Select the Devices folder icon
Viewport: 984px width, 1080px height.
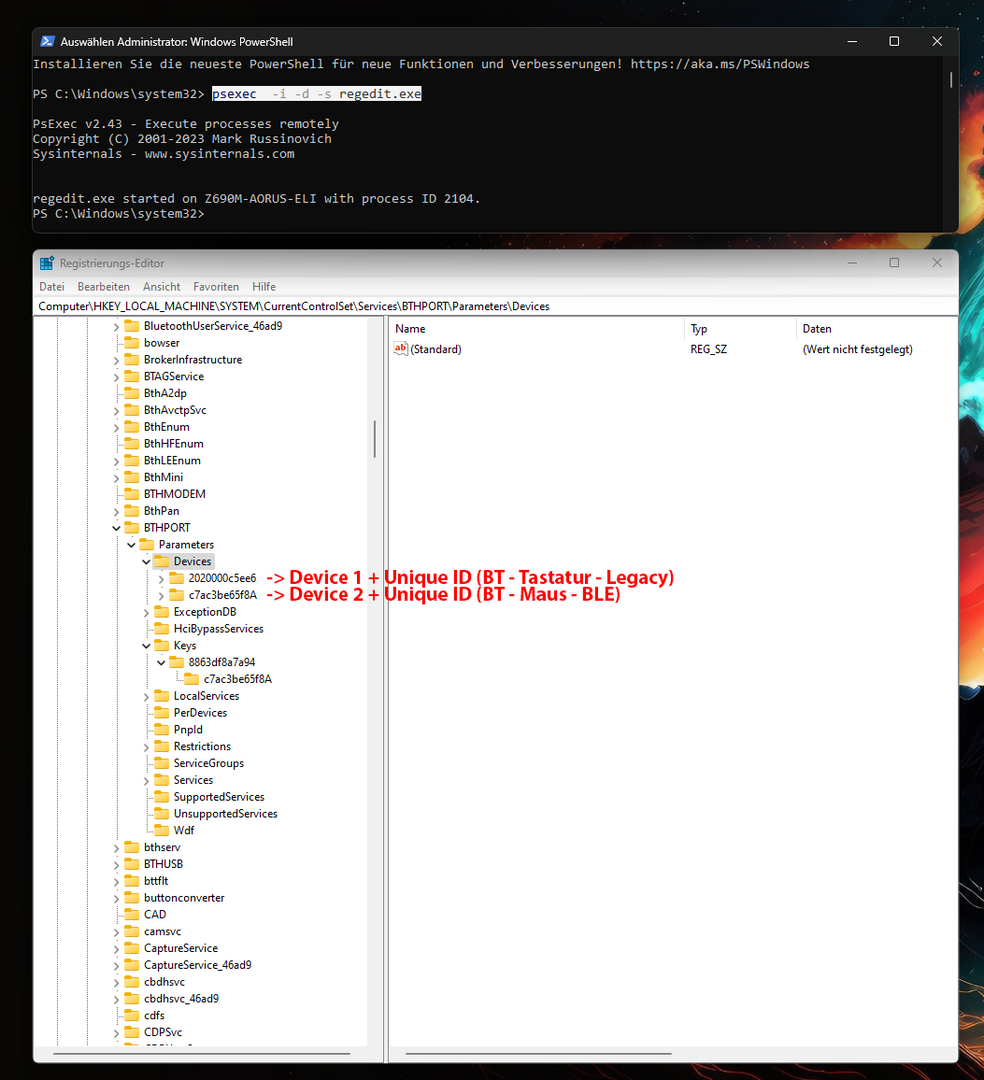coord(161,561)
